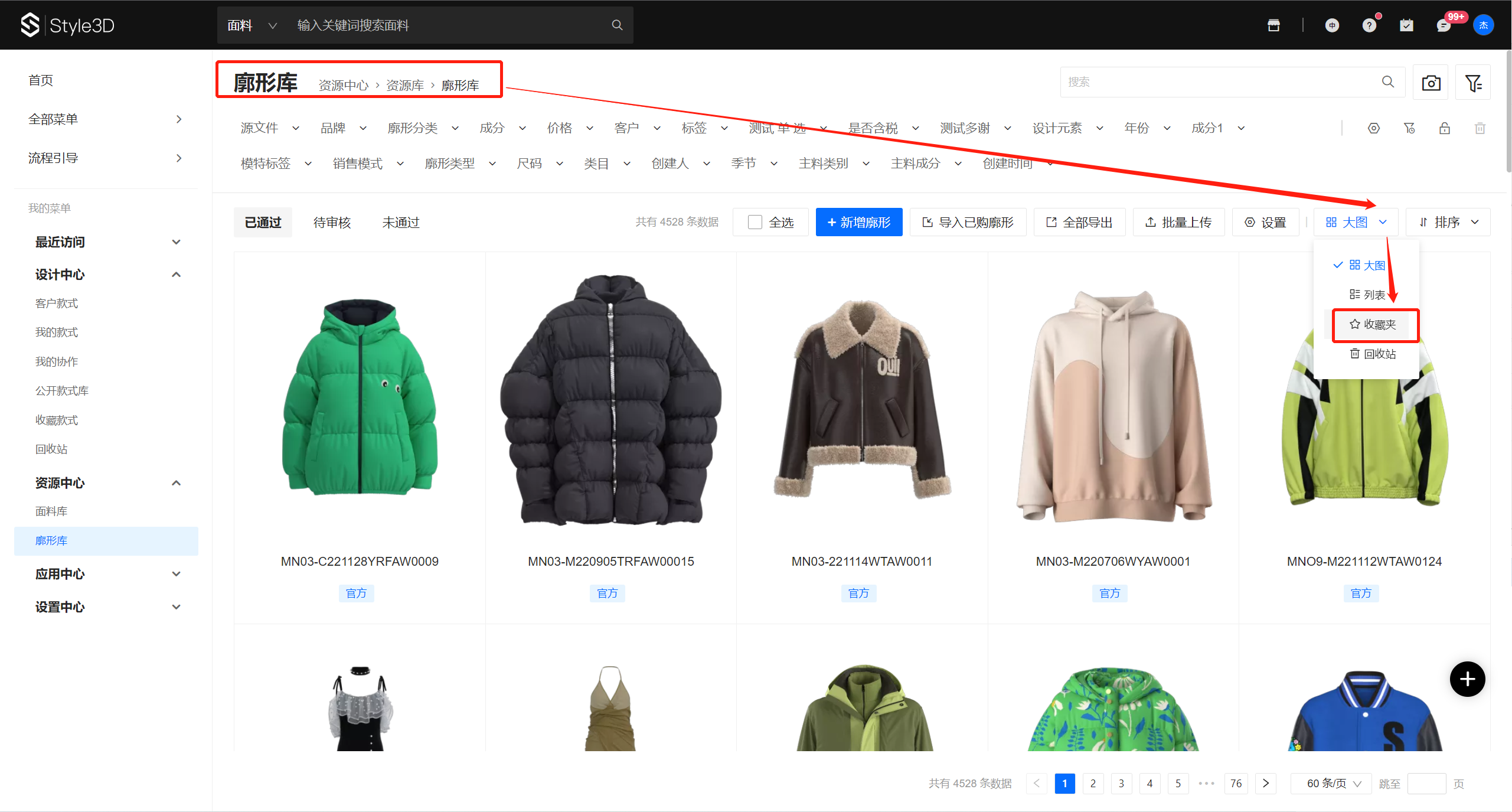
Task: Open the user avatar menu
Action: (1483, 25)
